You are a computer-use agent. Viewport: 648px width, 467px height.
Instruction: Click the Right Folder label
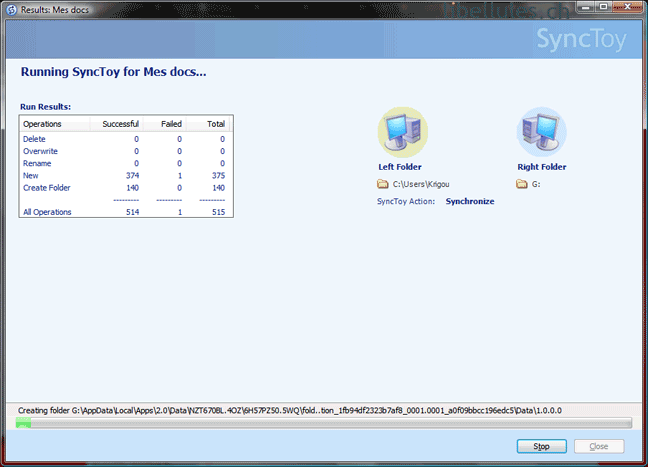[542, 167]
